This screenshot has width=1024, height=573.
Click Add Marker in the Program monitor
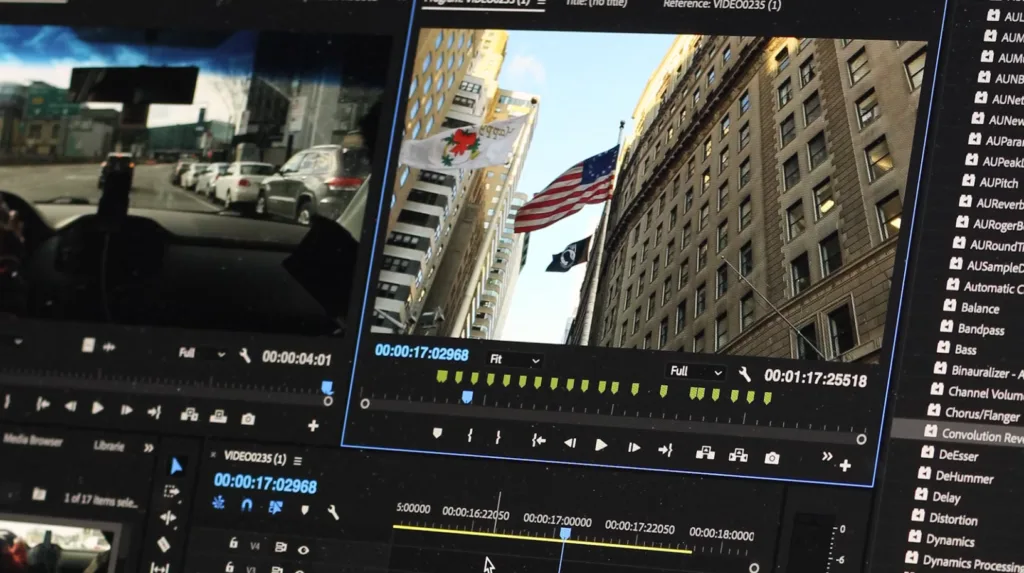coord(437,433)
